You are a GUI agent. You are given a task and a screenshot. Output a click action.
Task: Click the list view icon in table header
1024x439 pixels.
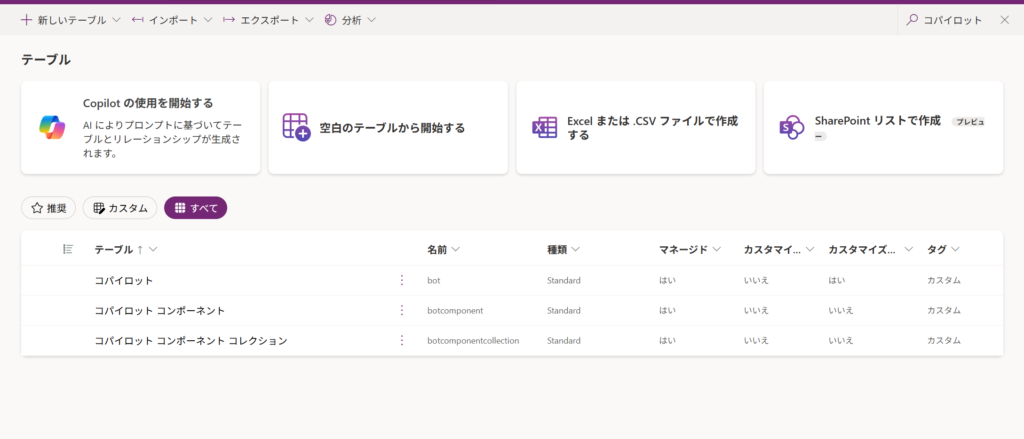(x=67, y=249)
